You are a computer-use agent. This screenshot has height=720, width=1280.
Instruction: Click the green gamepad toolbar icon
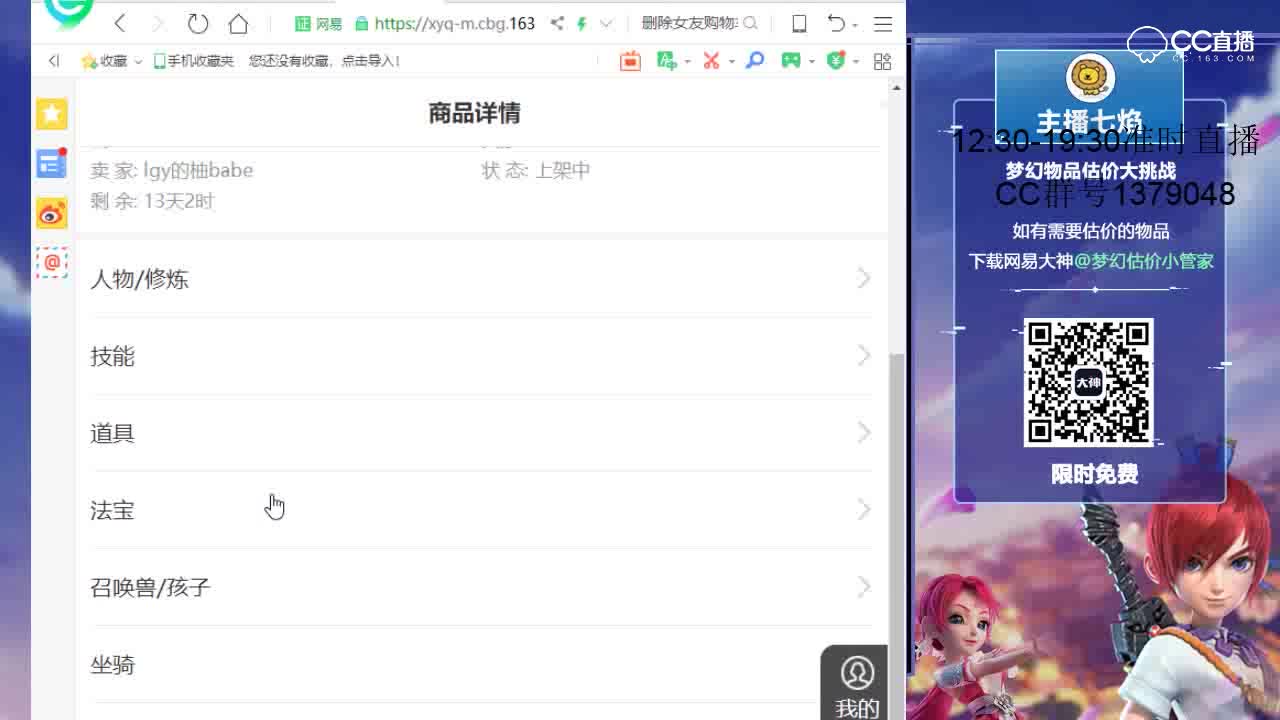(x=791, y=61)
